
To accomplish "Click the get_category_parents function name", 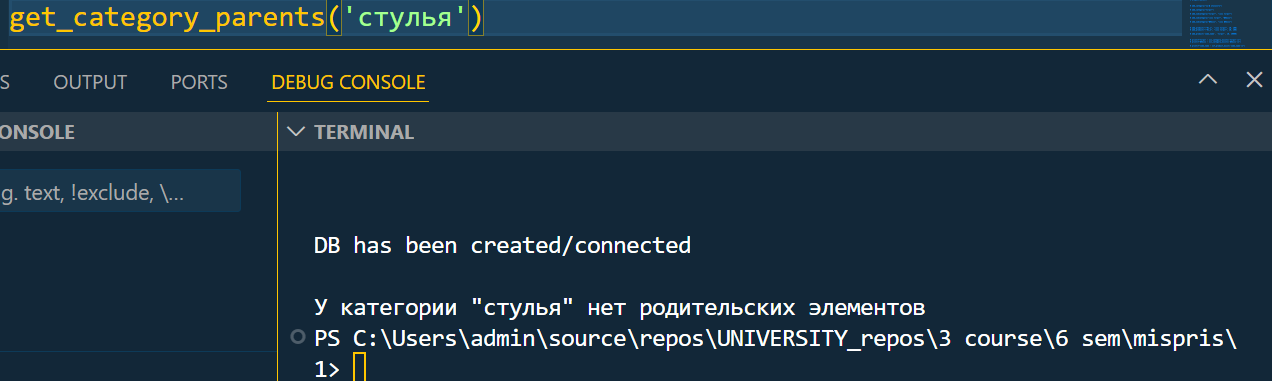I will pos(168,20).
